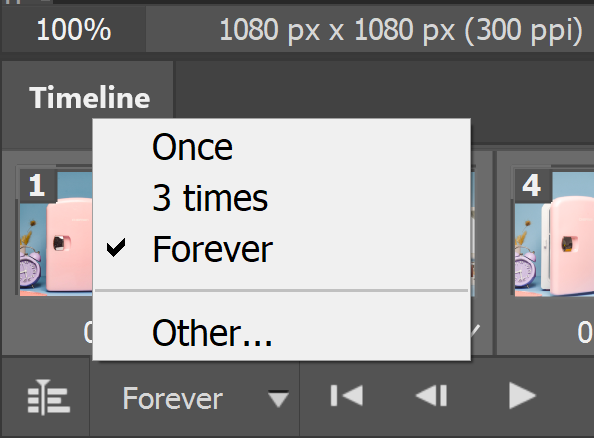Image resolution: width=594 pixels, height=438 pixels.
Task: Open frame 1's delay time value
Action: [88, 332]
